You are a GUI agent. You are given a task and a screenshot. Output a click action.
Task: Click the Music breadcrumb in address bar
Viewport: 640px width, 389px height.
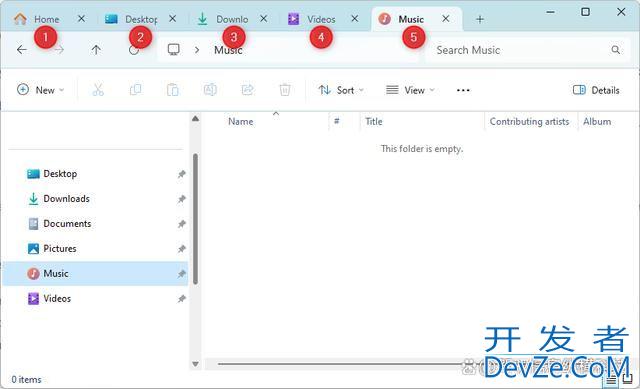click(x=228, y=50)
